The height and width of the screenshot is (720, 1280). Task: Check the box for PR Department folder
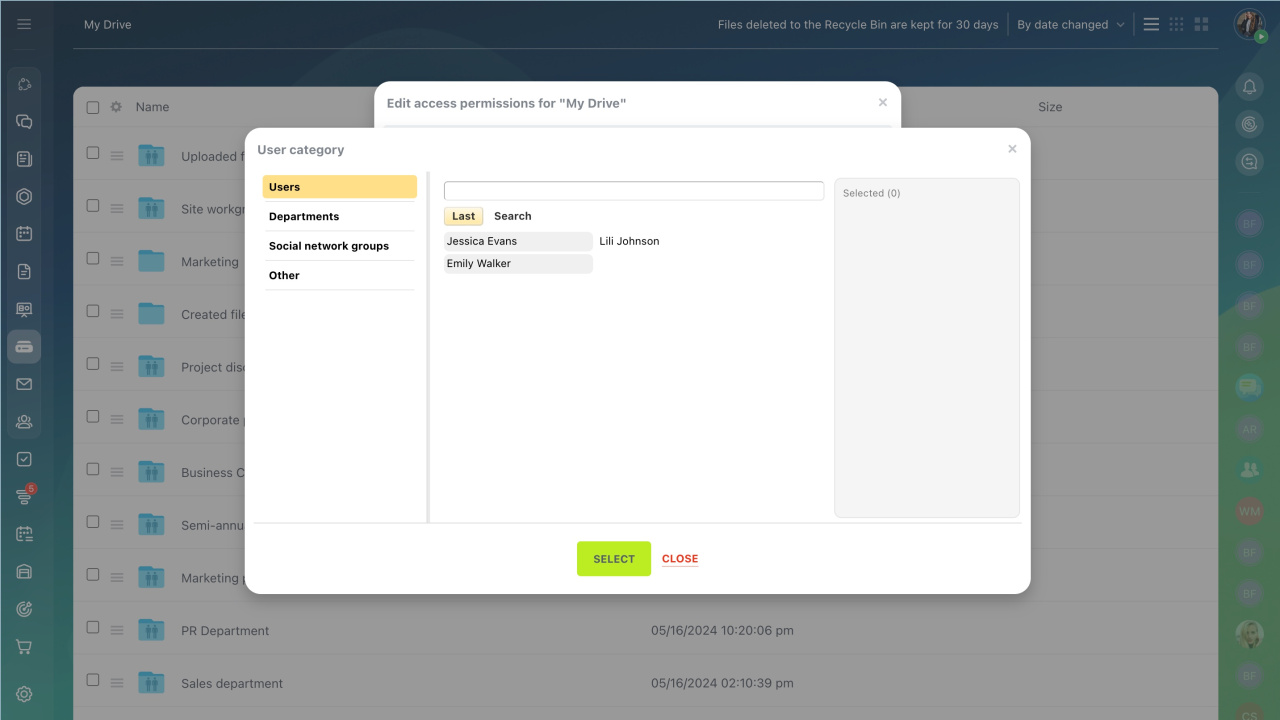[x=93, y=628]
